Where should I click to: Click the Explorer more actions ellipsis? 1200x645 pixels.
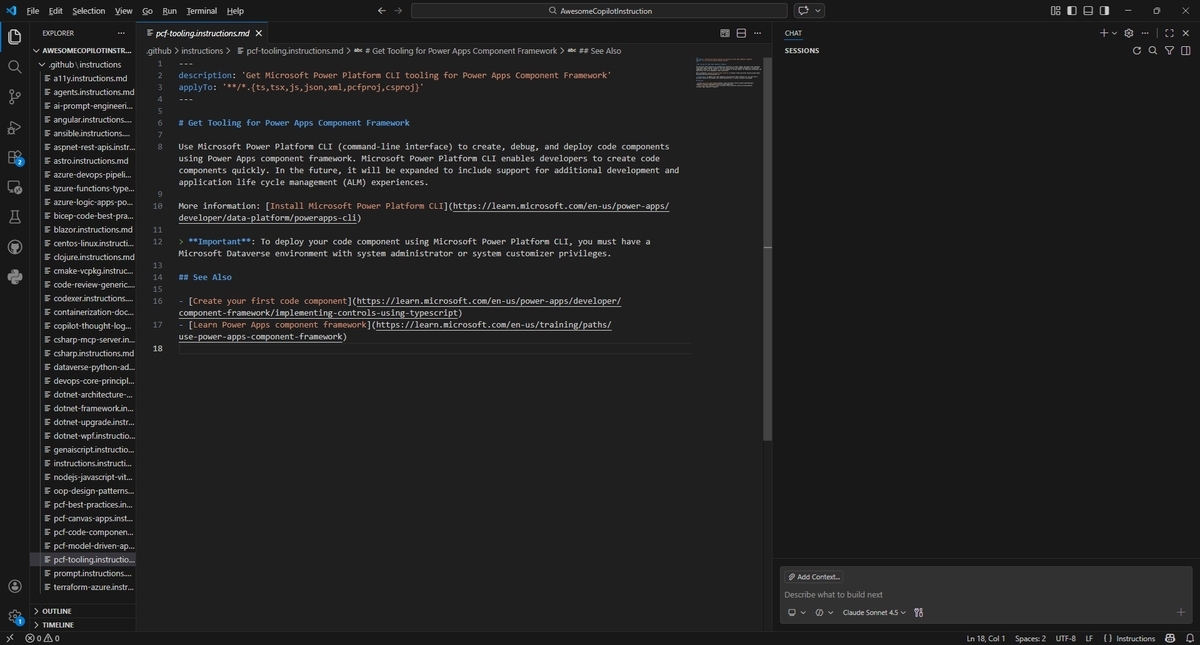(x=122, y=33)
